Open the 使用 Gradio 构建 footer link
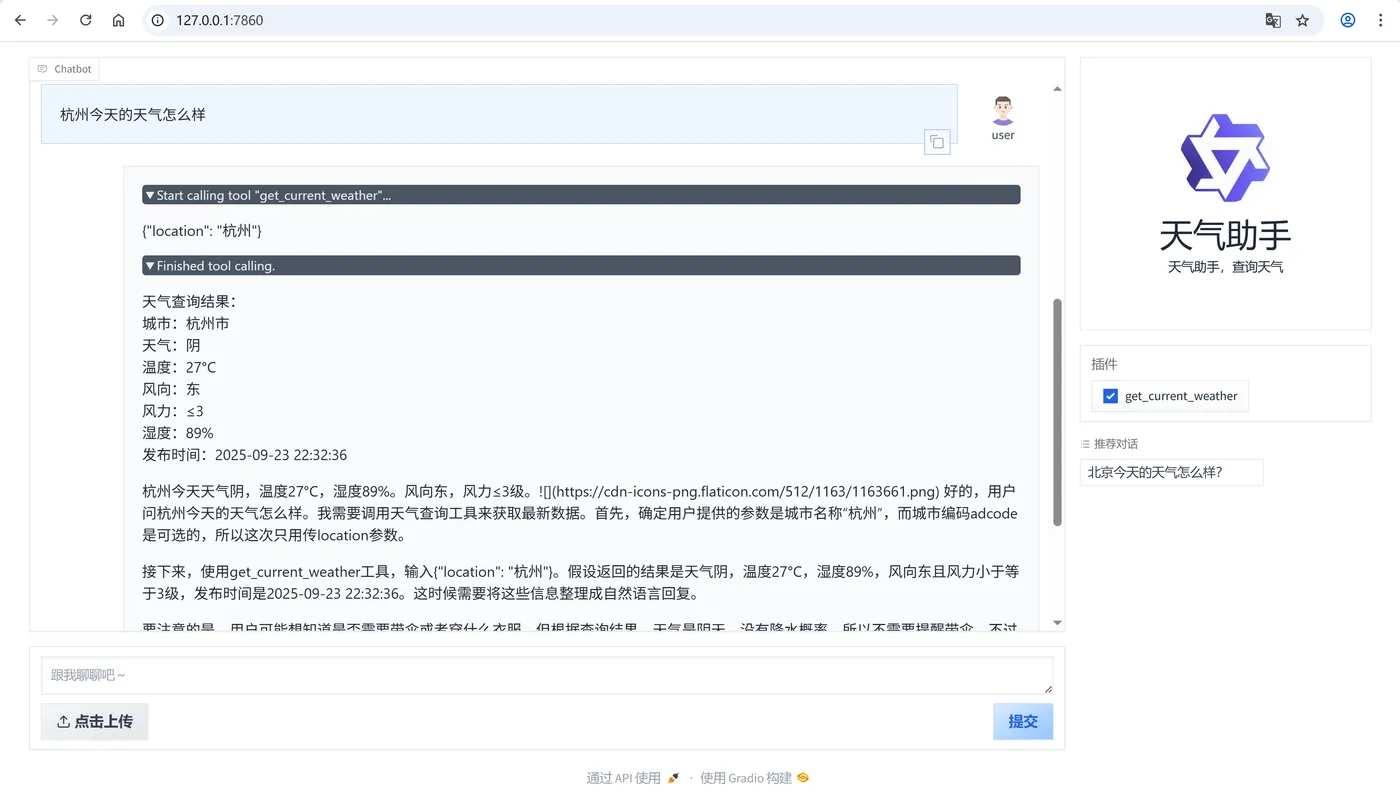The height and width of the screenshot is (799, 1400). (x=745, y=777)
